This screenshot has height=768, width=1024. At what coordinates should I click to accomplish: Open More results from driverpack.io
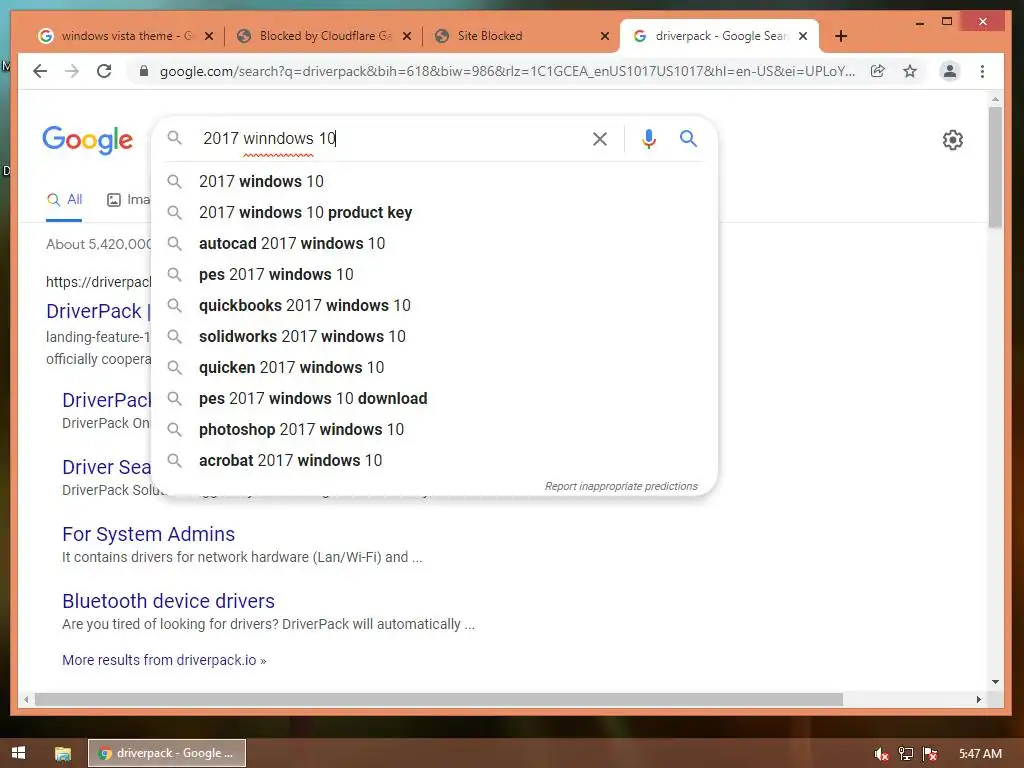164,660
